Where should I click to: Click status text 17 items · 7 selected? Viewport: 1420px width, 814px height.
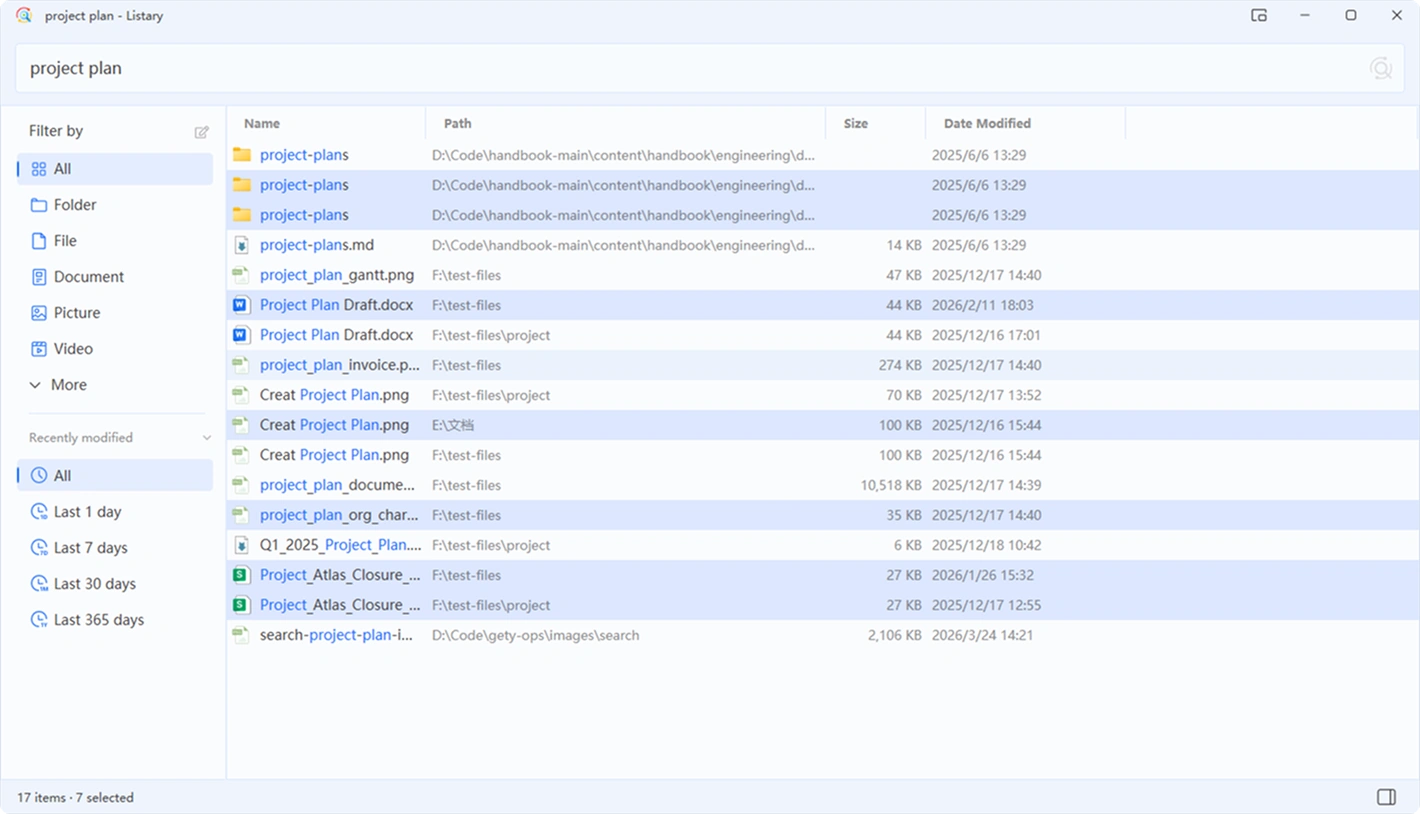click(x=75, y=798)
